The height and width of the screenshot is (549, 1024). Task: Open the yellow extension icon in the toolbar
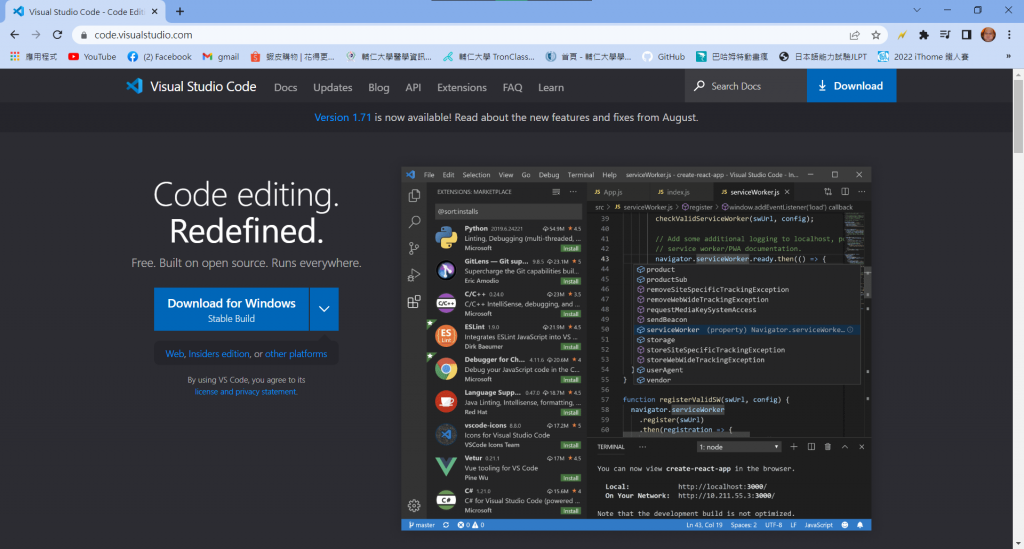[902, 35]
